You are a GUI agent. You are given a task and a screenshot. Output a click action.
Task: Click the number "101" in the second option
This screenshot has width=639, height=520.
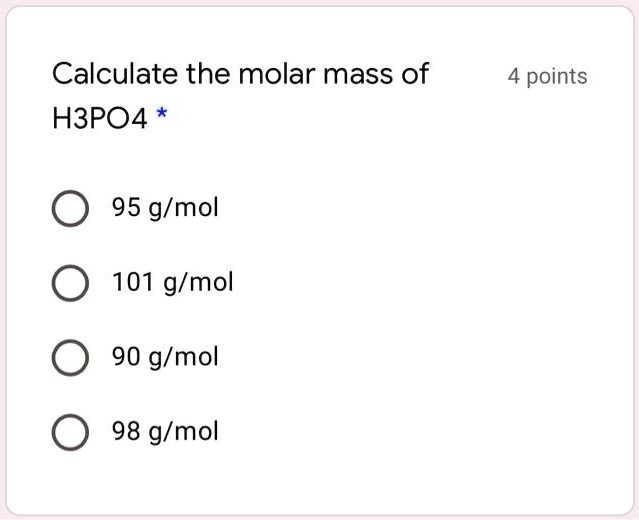[130, 283]
